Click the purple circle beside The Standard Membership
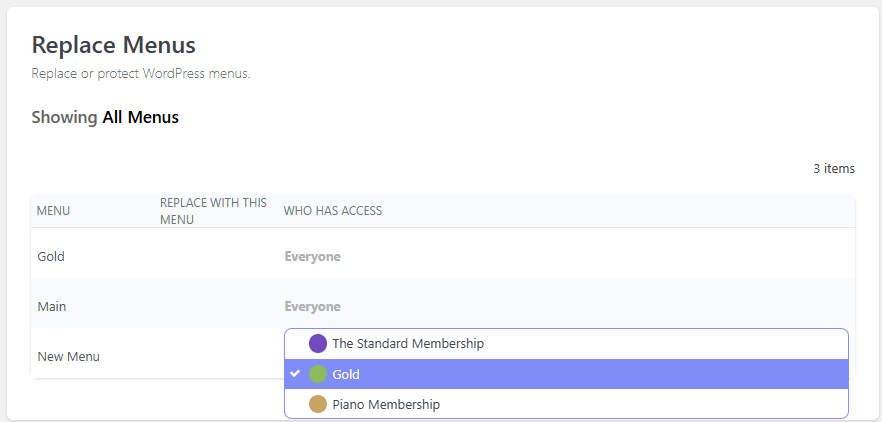The image size is (882, 422). [x=318, y=343]
